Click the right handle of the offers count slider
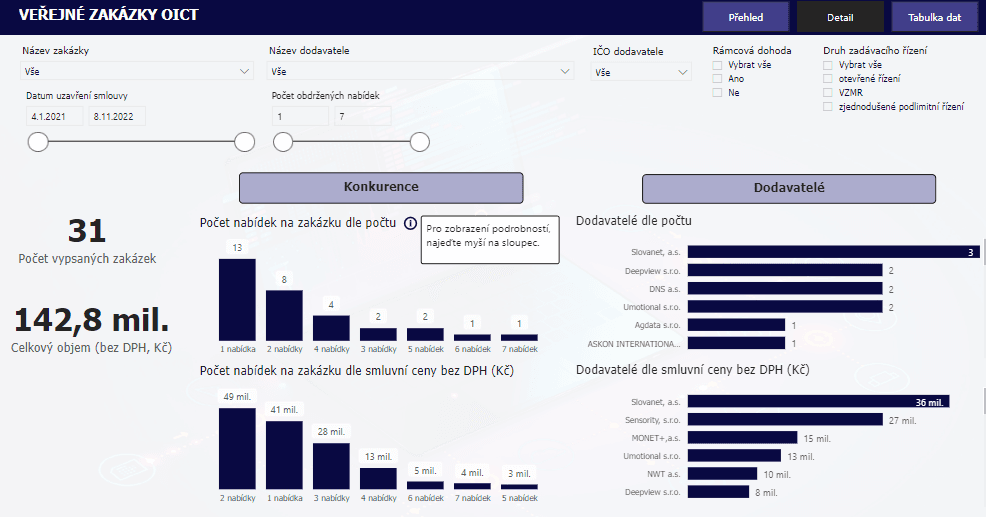 [x=420, y=142]
